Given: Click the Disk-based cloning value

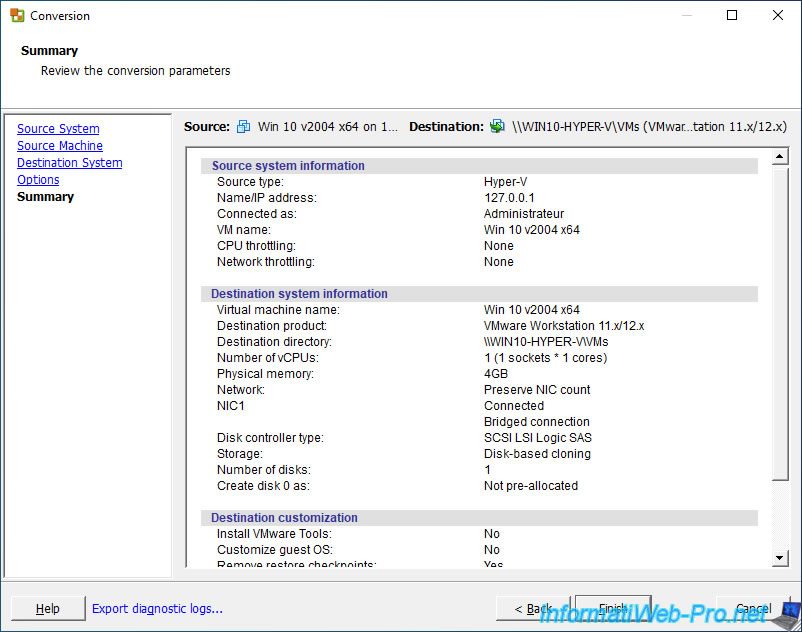Looking at the screenshot, I should 537,454.
